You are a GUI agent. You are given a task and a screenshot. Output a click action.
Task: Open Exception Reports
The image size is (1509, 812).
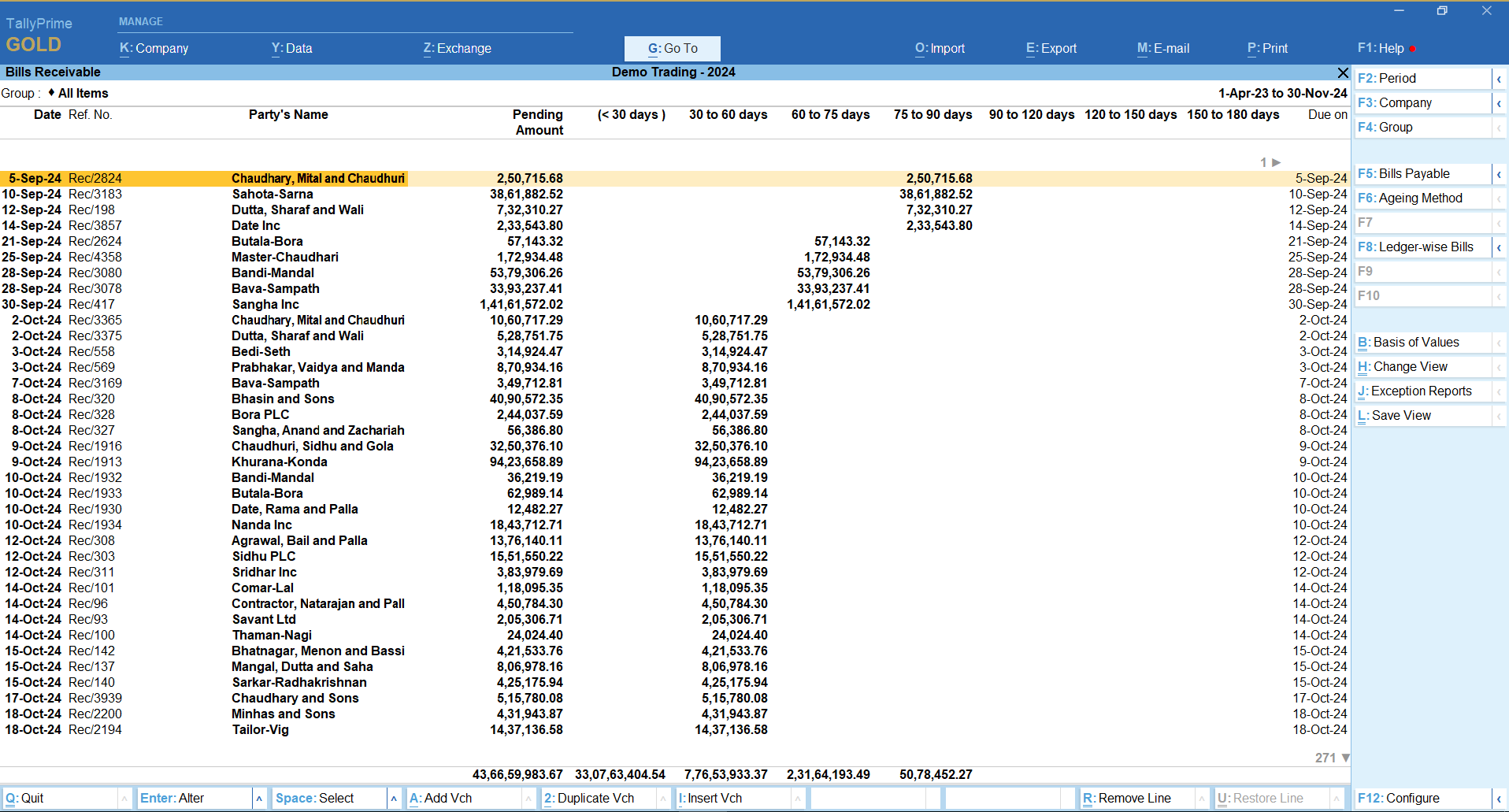[x=1414, y=391]
